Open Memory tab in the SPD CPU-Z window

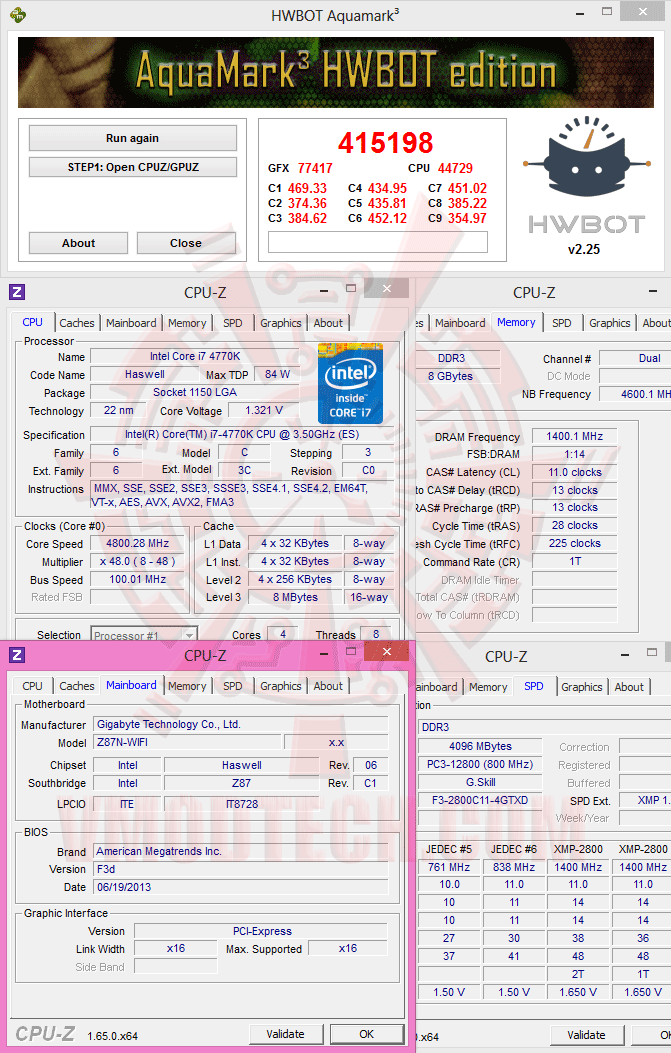click(x=488, y=687)
